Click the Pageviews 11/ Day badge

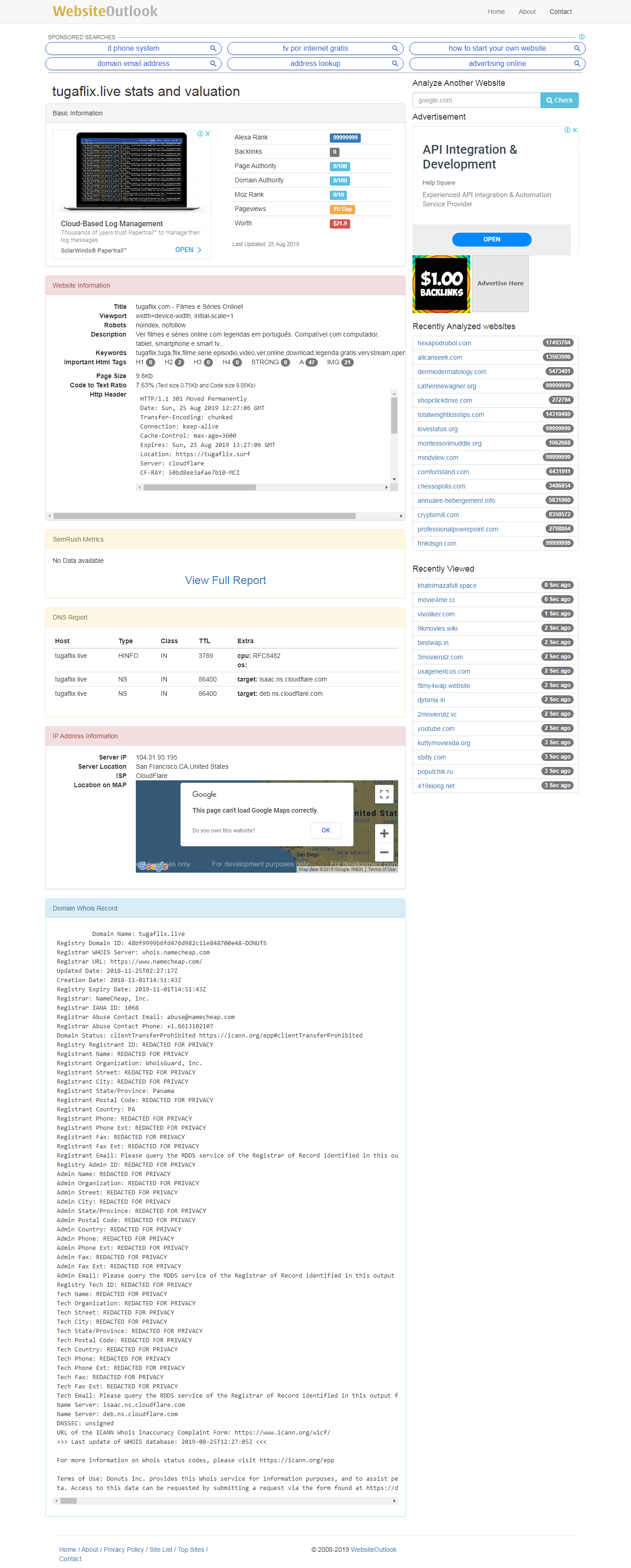pos(342,210)
